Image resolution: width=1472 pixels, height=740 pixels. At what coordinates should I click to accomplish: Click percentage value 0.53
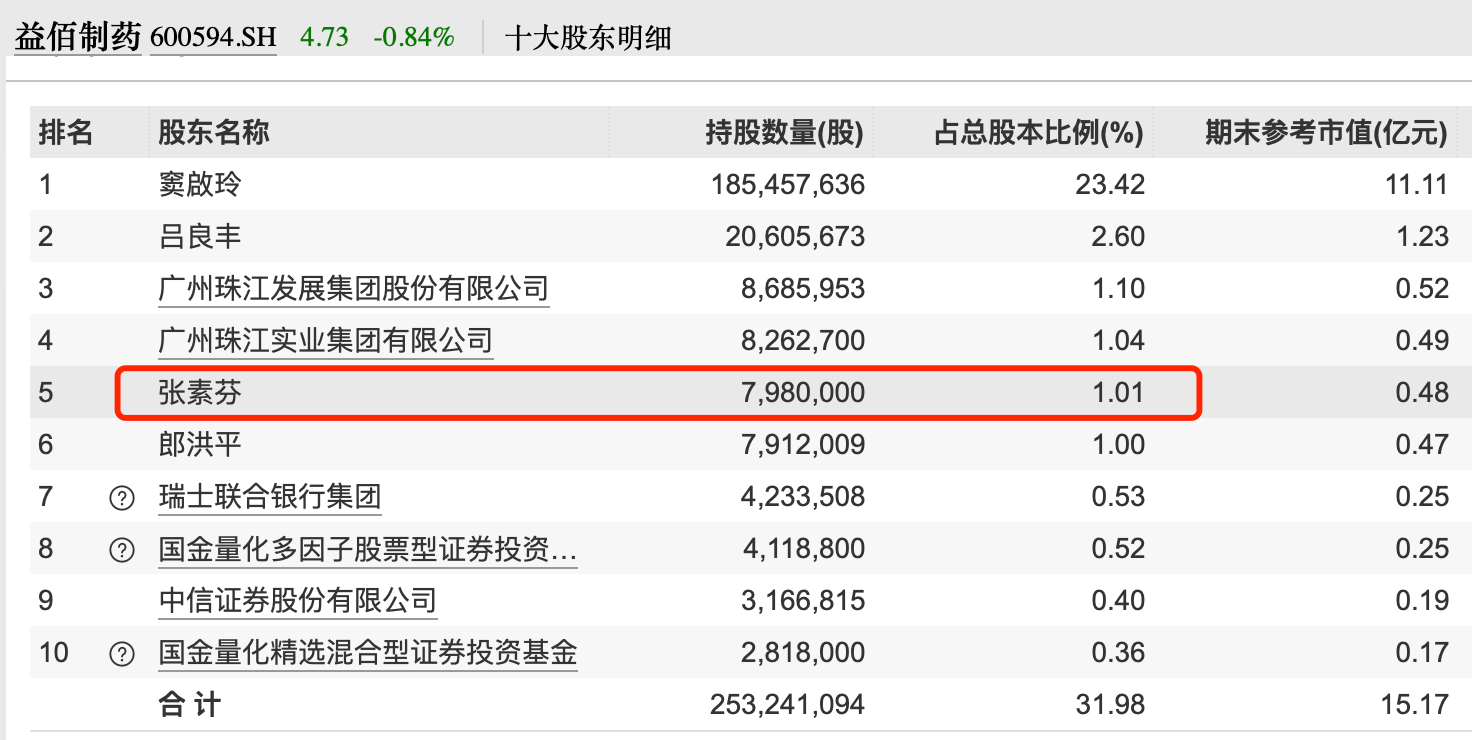point(1119,497)
